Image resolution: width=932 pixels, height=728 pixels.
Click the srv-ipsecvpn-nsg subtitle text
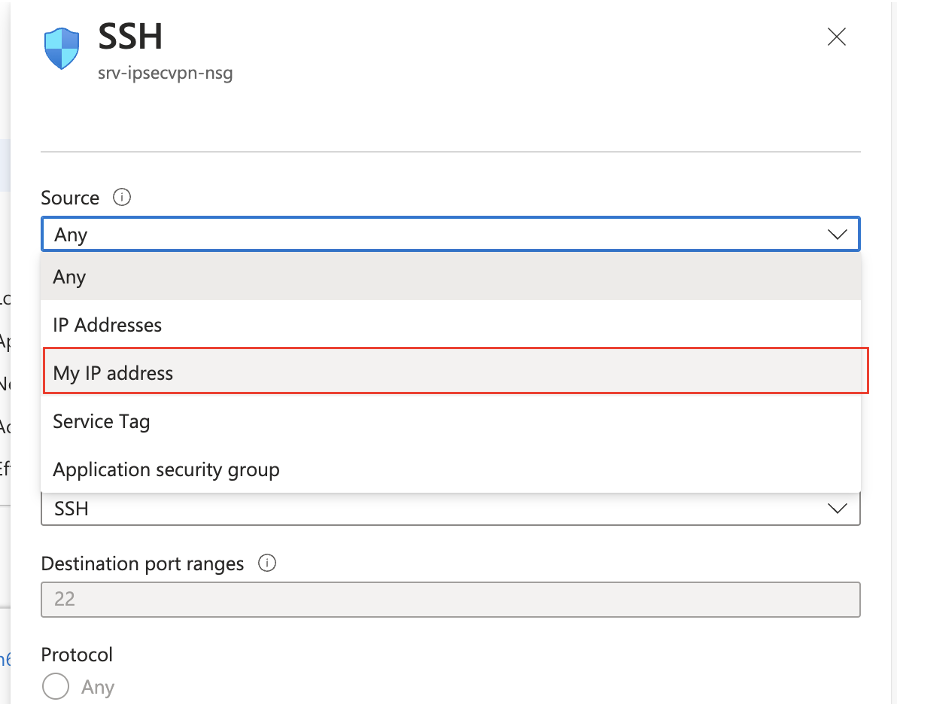coord(165,73)
